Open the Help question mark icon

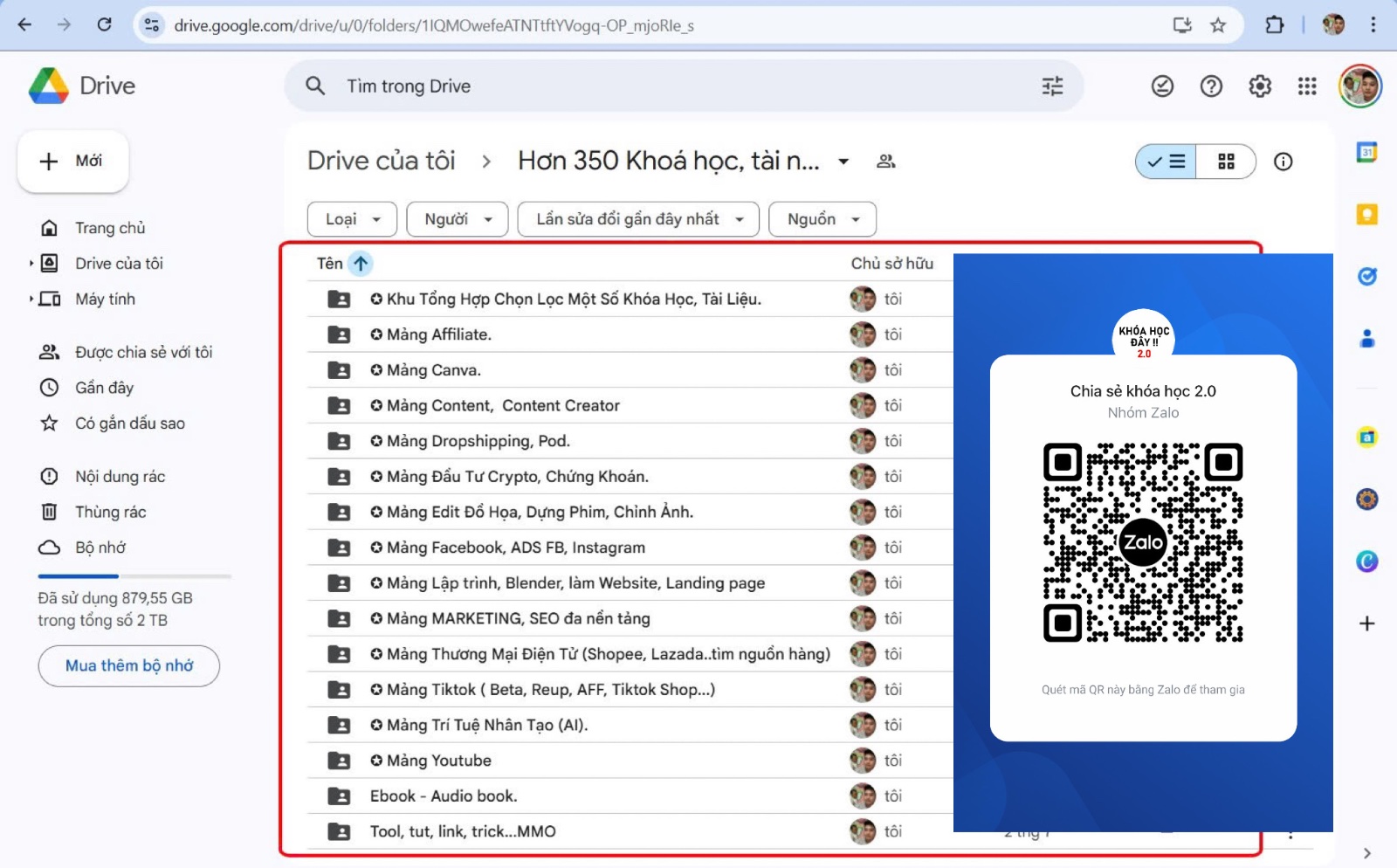(1211, 86)
